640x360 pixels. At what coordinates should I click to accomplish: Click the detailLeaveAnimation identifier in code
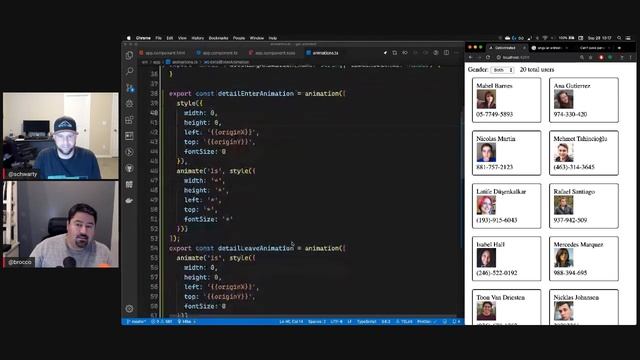pyautogui.click(x=256, y=248)
